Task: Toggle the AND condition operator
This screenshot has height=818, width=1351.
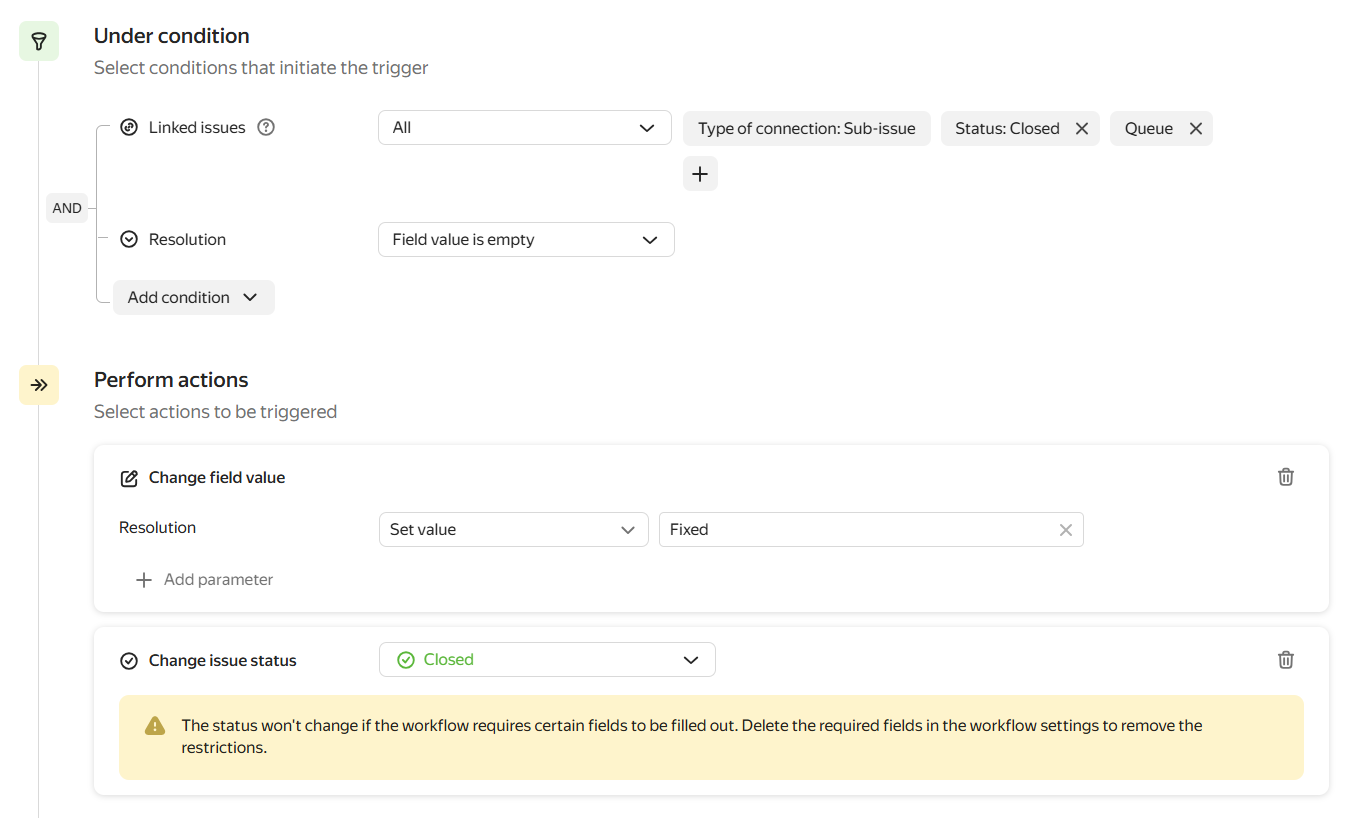Action: (67, 208)
